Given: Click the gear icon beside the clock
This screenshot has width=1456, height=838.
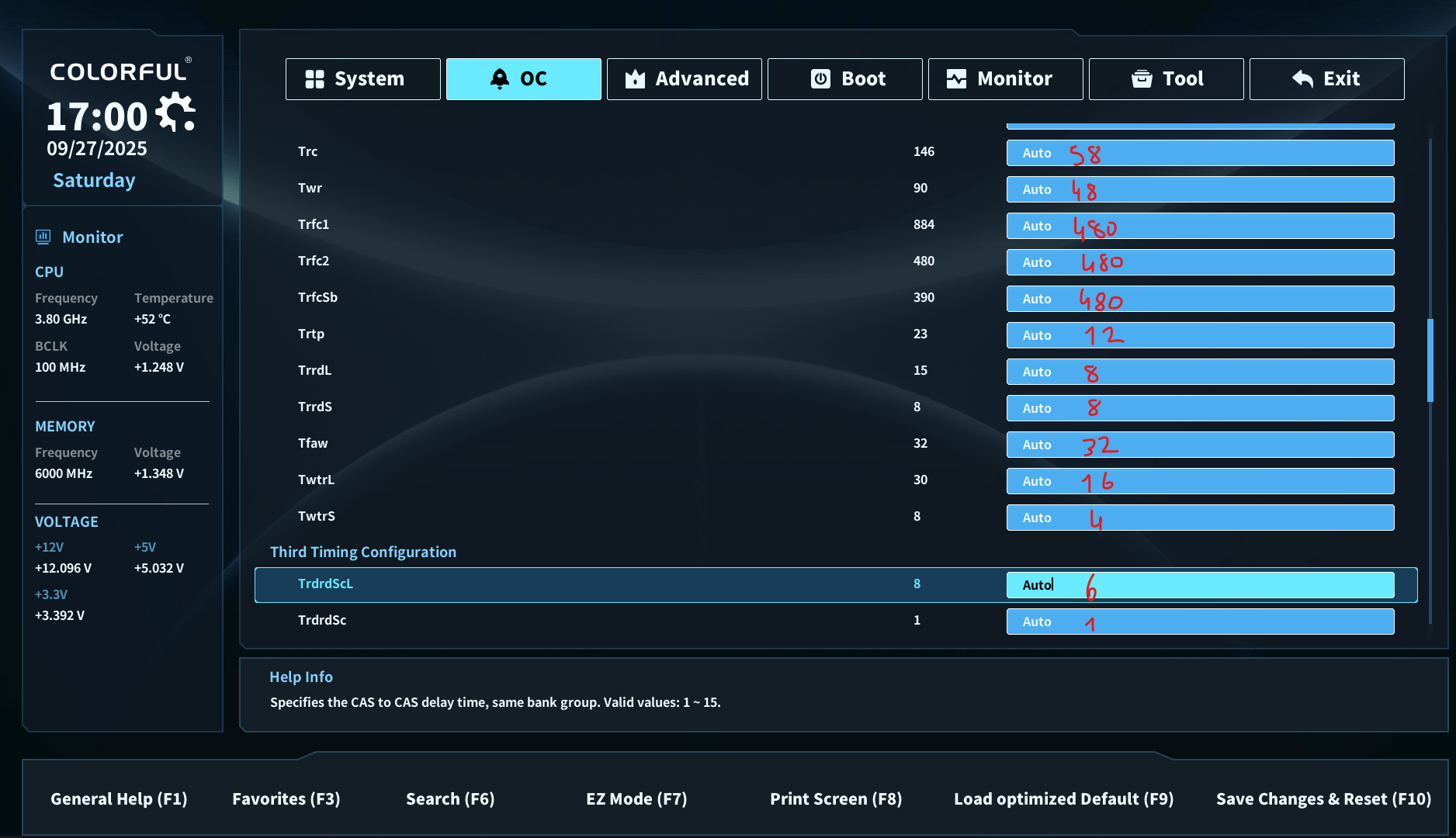Looking at the screenshot, I should pyautogui.click(x=176, y=113).
